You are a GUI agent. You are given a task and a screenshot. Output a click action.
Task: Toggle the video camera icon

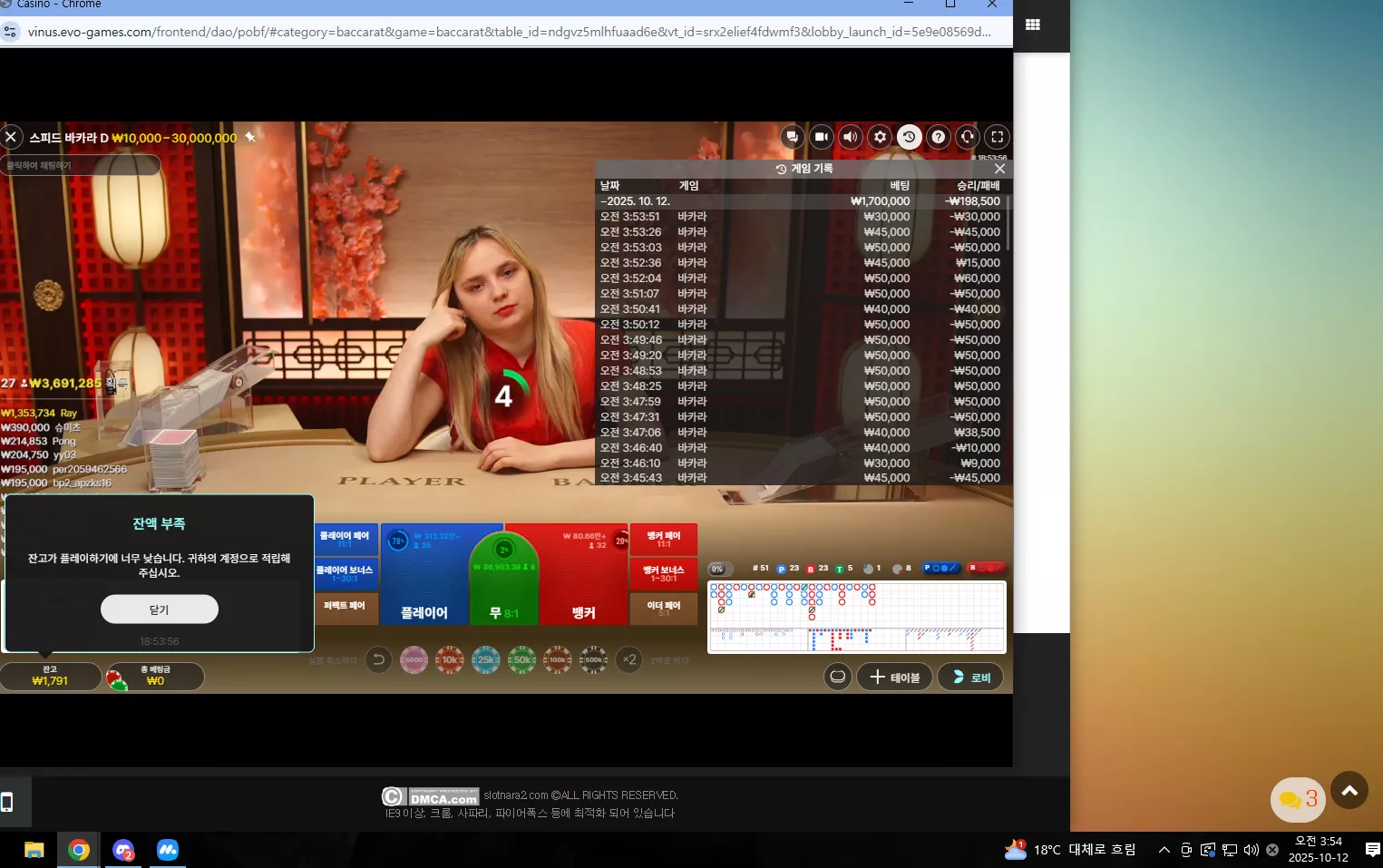click(x=822, y=137)
